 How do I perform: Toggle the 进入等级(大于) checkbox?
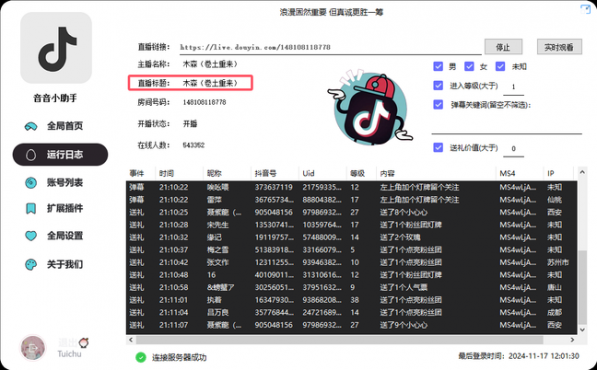(x=438, y=85)
